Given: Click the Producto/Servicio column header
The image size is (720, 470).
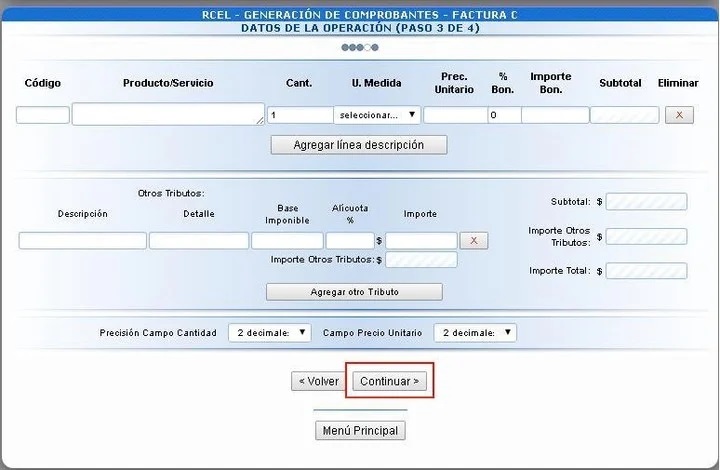Looking at the screenshot, I should click(168, 83).
